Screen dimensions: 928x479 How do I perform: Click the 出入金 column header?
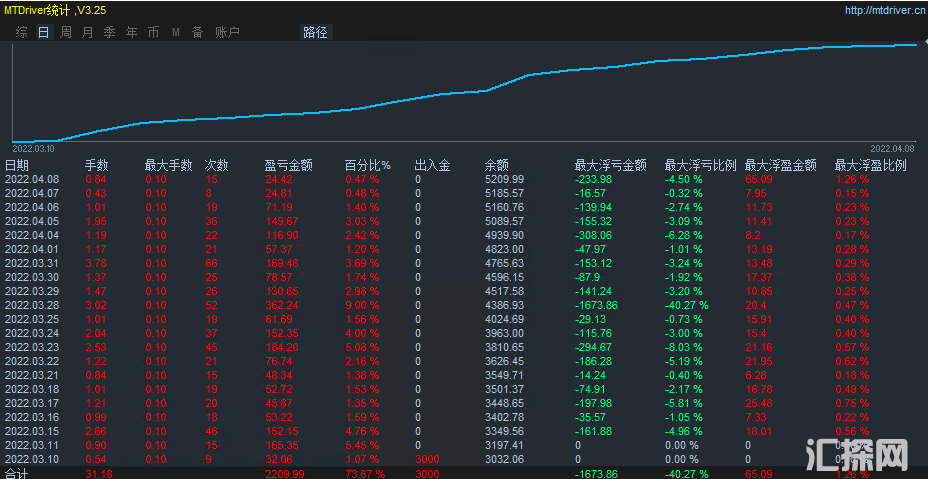[433, 165]
